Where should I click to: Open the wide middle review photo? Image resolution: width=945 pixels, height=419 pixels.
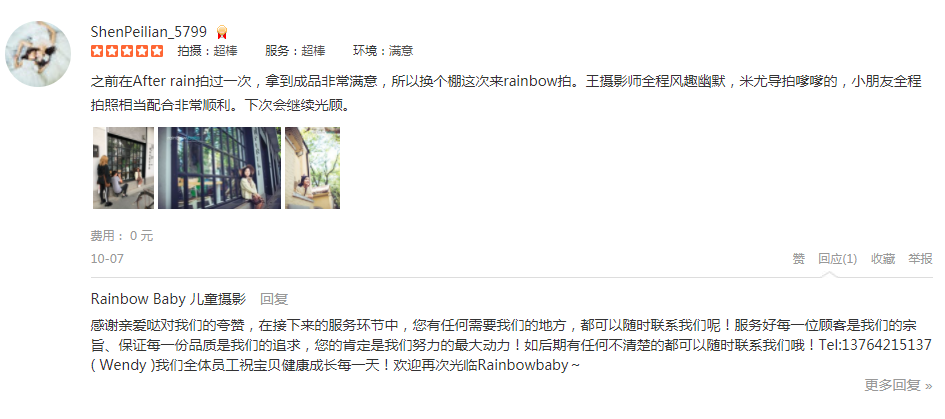(x=219, y=168)
